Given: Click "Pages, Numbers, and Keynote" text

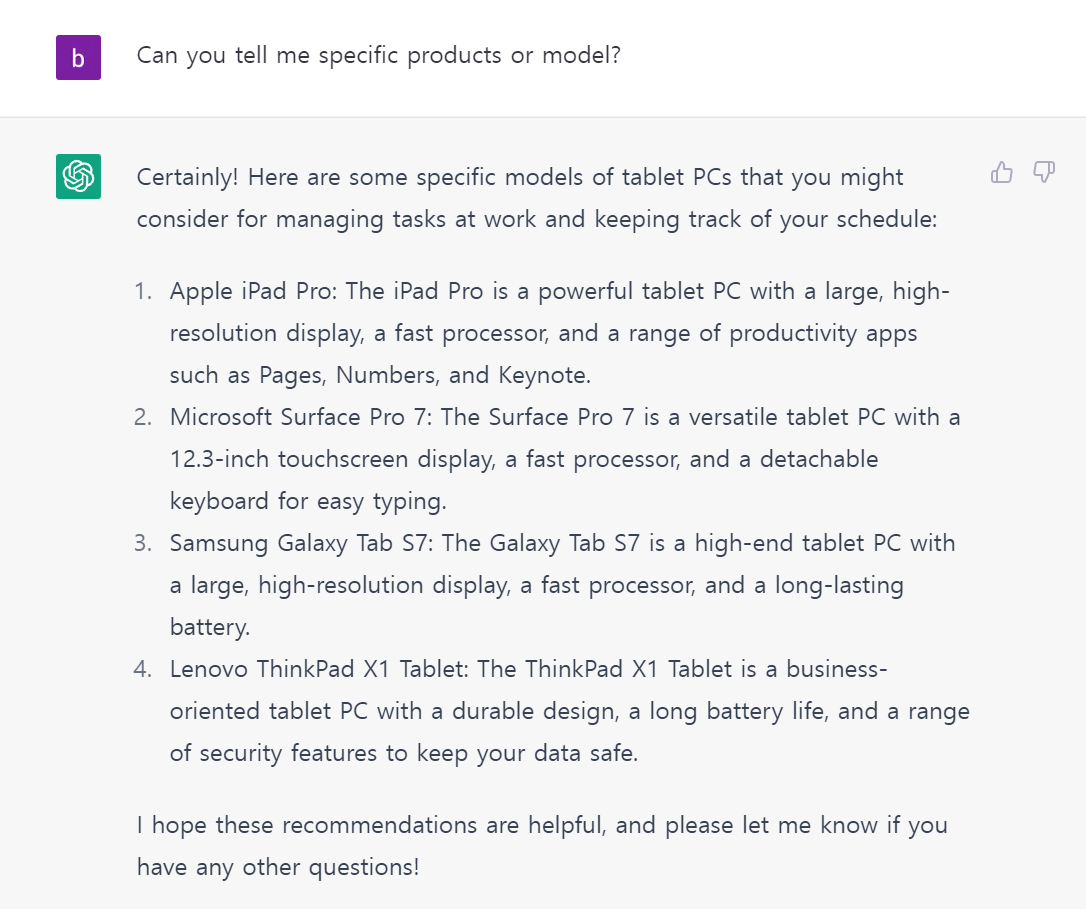Looking at the screenshot, I should click(425, 375).
